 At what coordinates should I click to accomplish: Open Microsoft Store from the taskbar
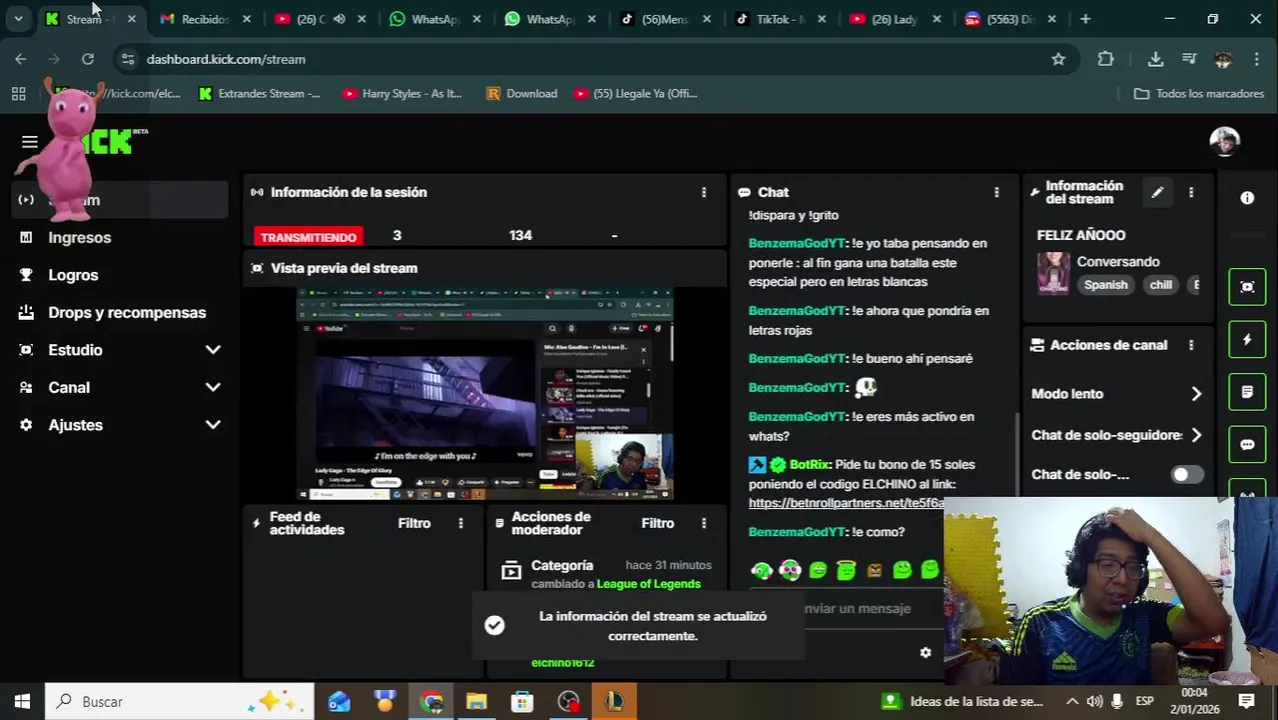click(522, 702)
